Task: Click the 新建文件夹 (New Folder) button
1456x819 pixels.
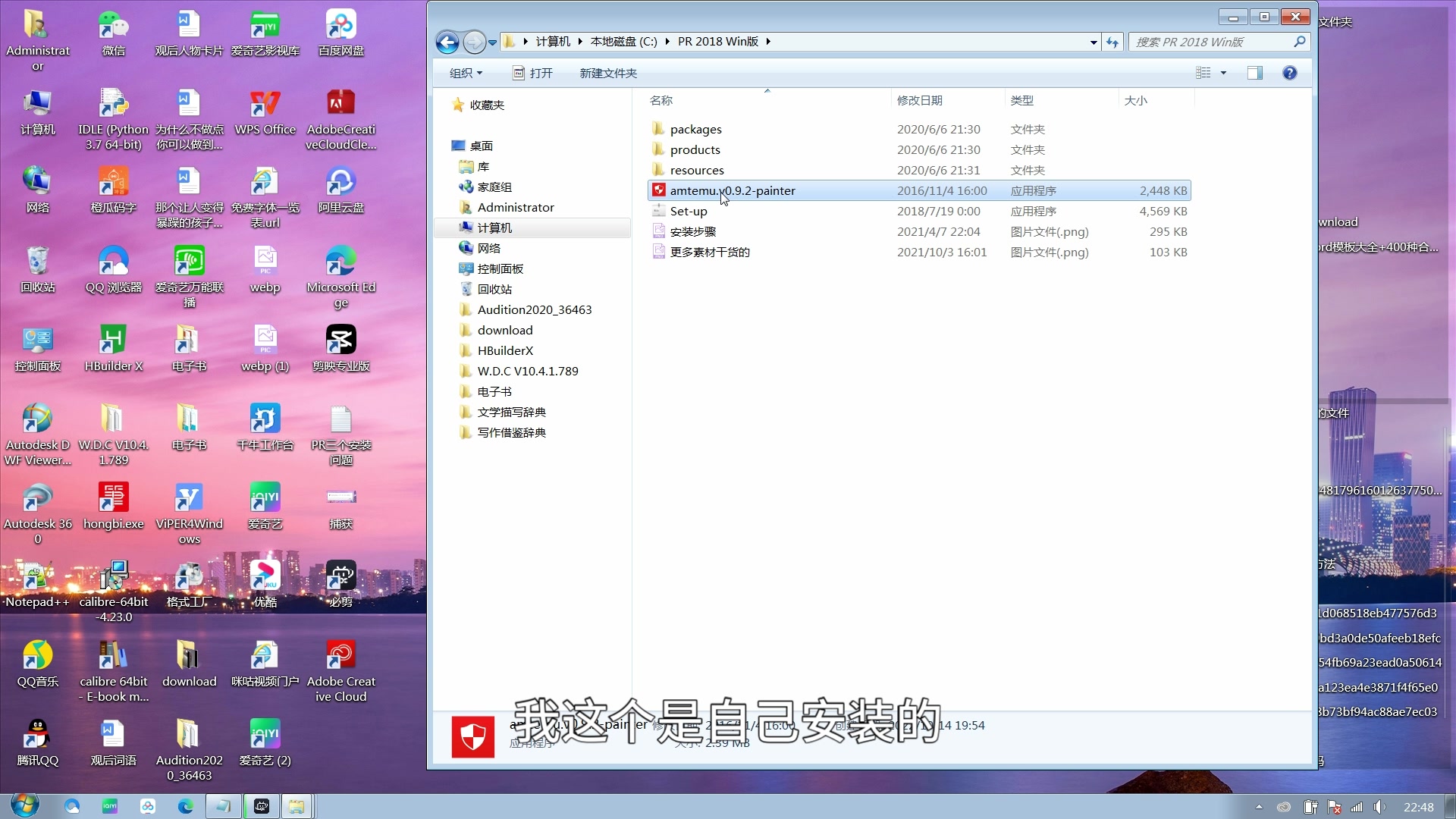Action: coord(608,73)
